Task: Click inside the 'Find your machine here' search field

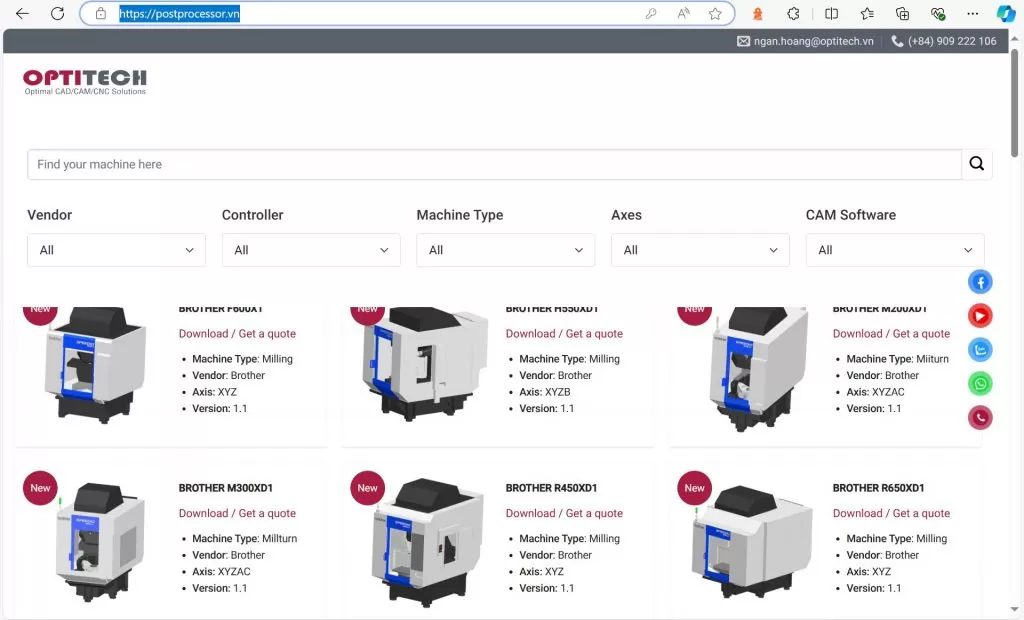Action: coord(494,164)
